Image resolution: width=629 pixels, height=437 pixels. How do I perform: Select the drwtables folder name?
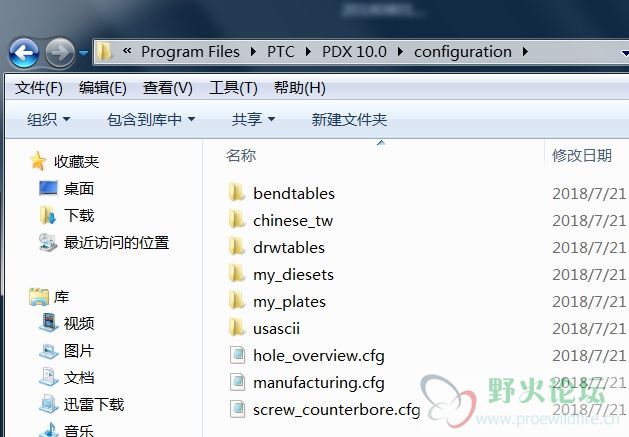coord(289,248)
